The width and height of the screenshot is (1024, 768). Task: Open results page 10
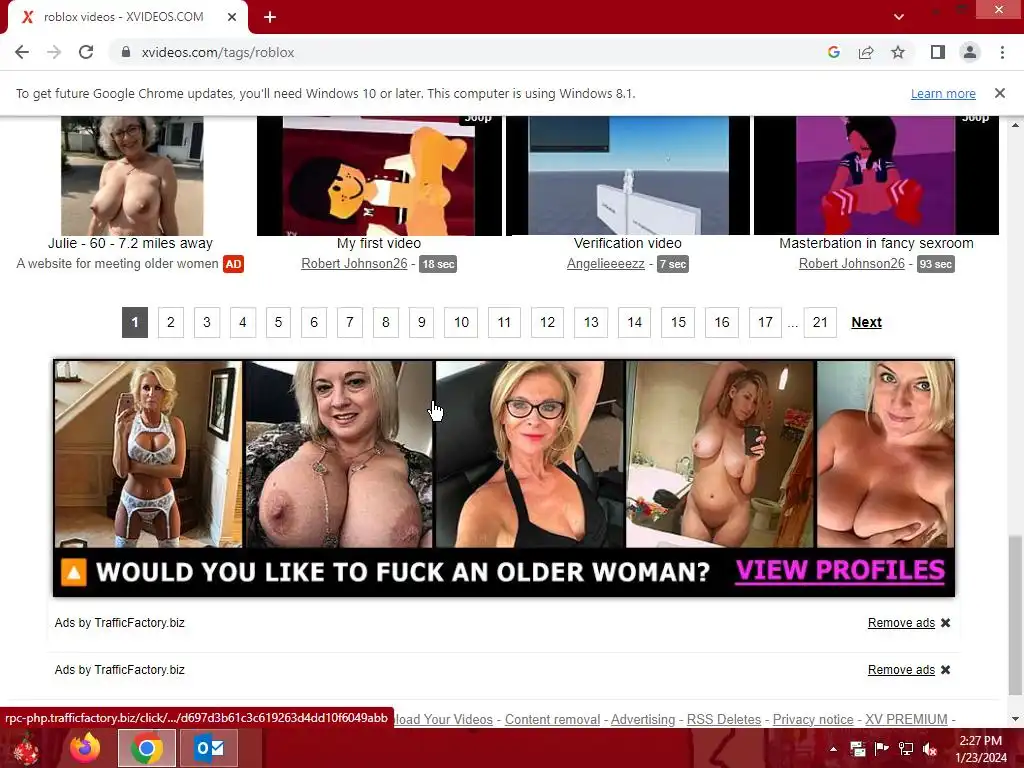461,322
